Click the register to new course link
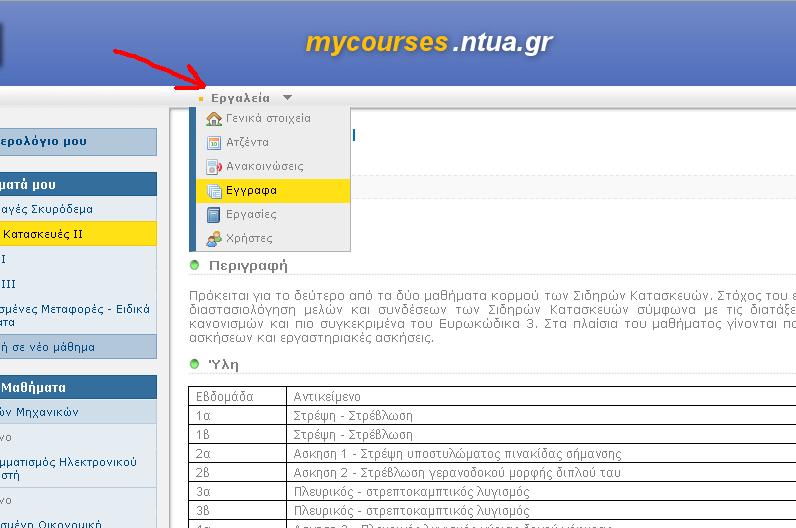 [x=48, y=347]
